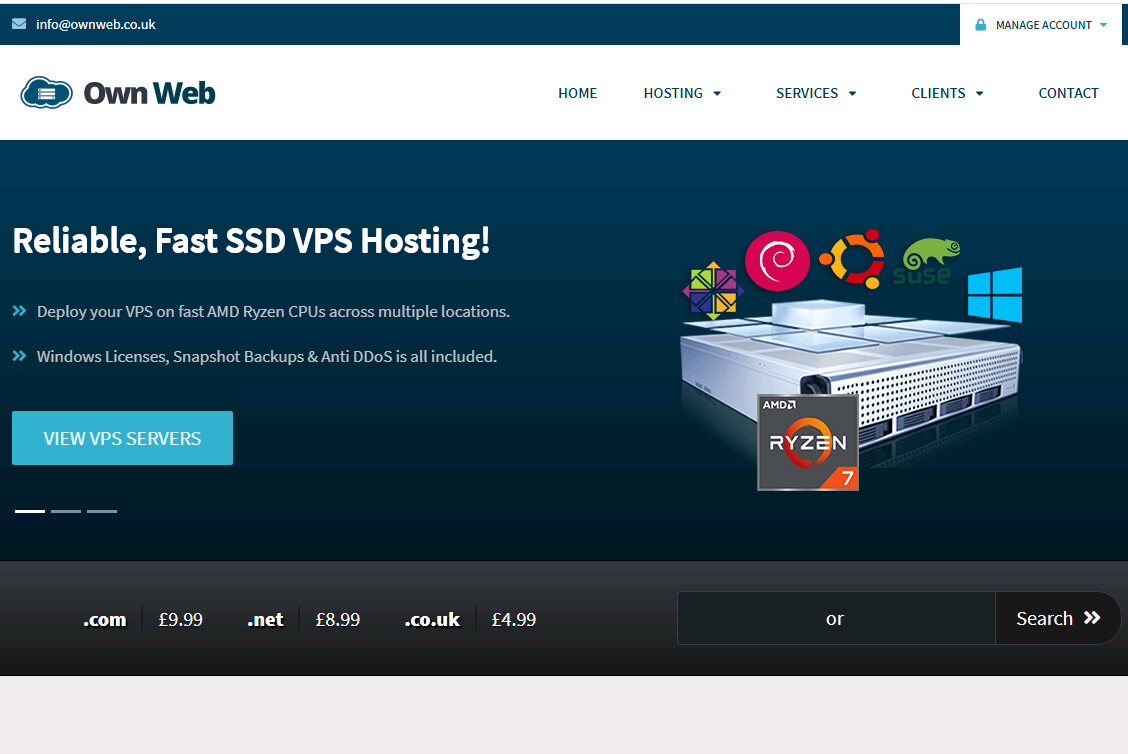The width and height of the screenshot is (1128, 754).
Task: Click the £9.99 price
Action: [x=181, y=619]
